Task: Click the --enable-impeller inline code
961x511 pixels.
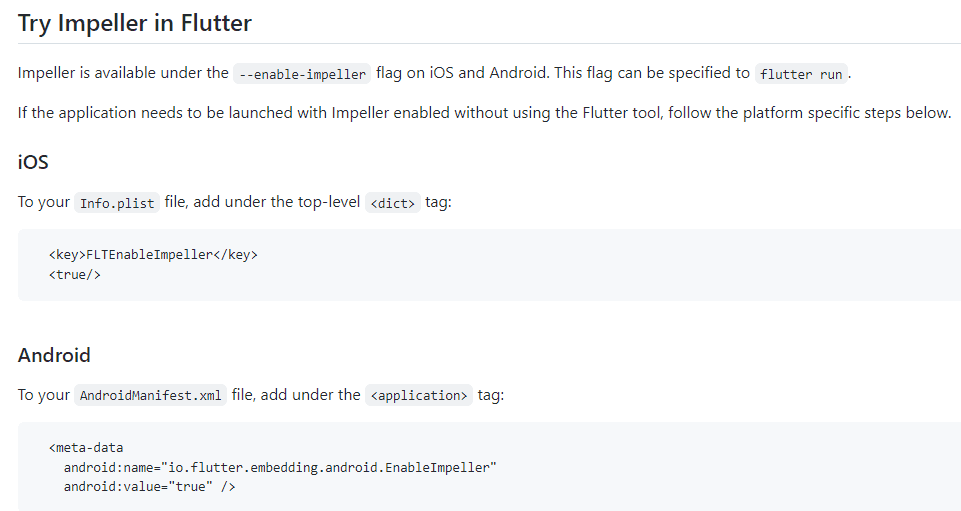Action: (302, 74)
